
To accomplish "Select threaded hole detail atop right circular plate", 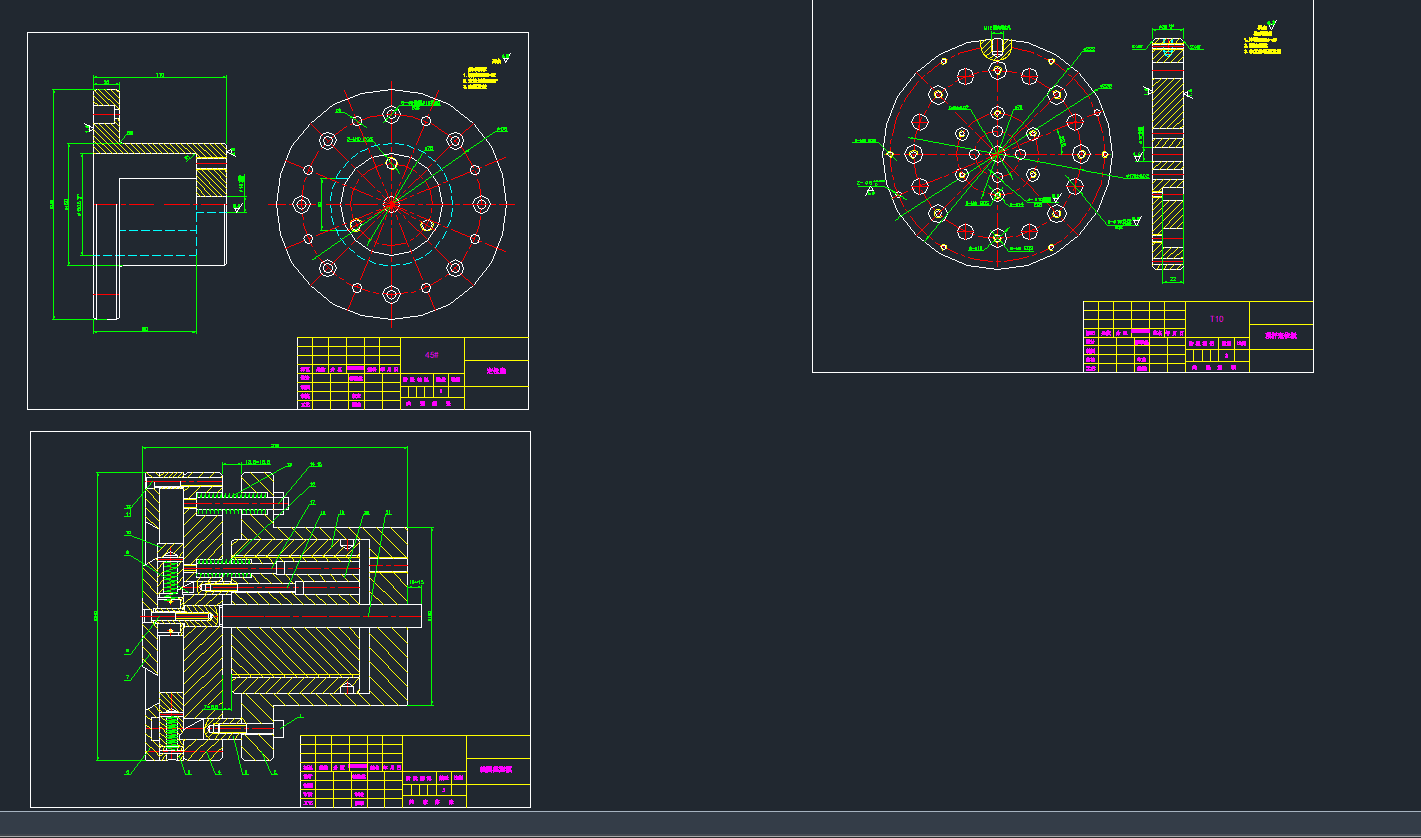I will tap(996, 46).
